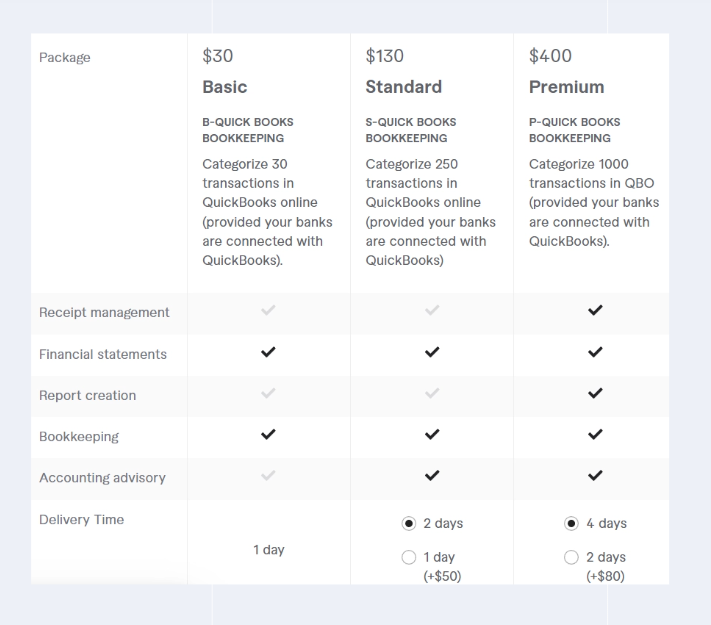Select Standard 2 days delivery option

(x=408, y=523)
